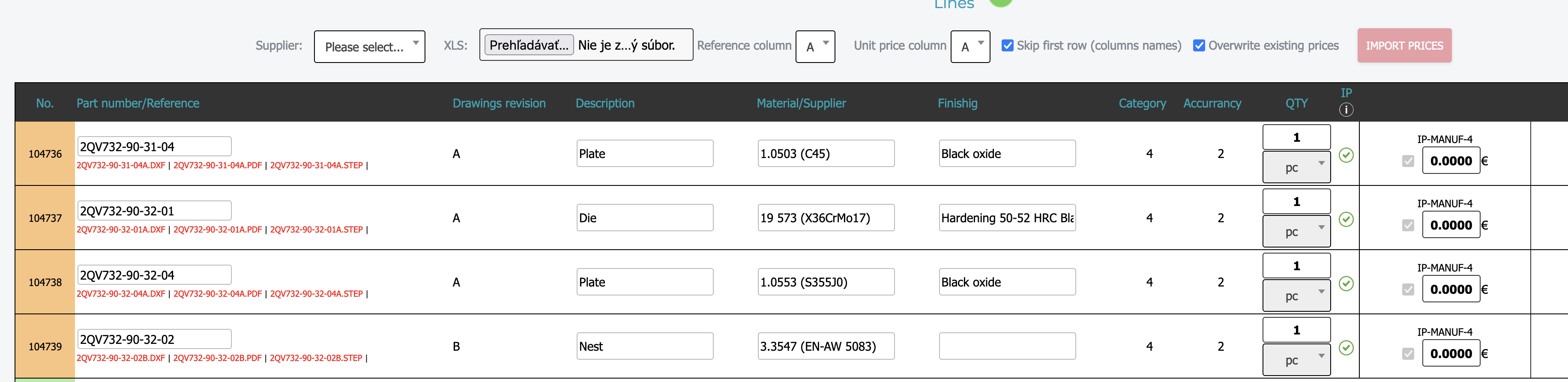Open the Supplier dropdown

pos(369,47)
